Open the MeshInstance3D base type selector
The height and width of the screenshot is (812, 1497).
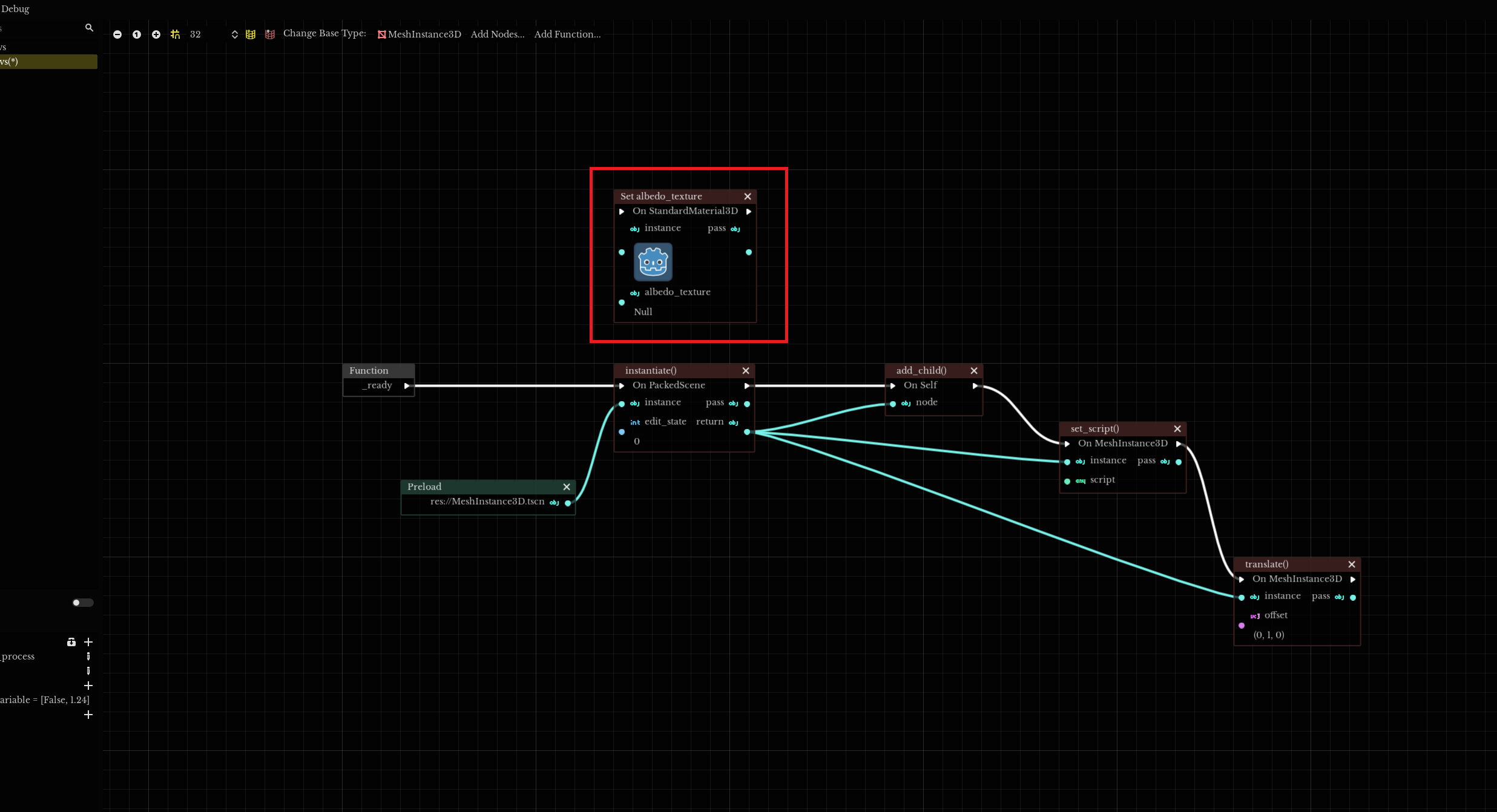(x=419, y=34)
